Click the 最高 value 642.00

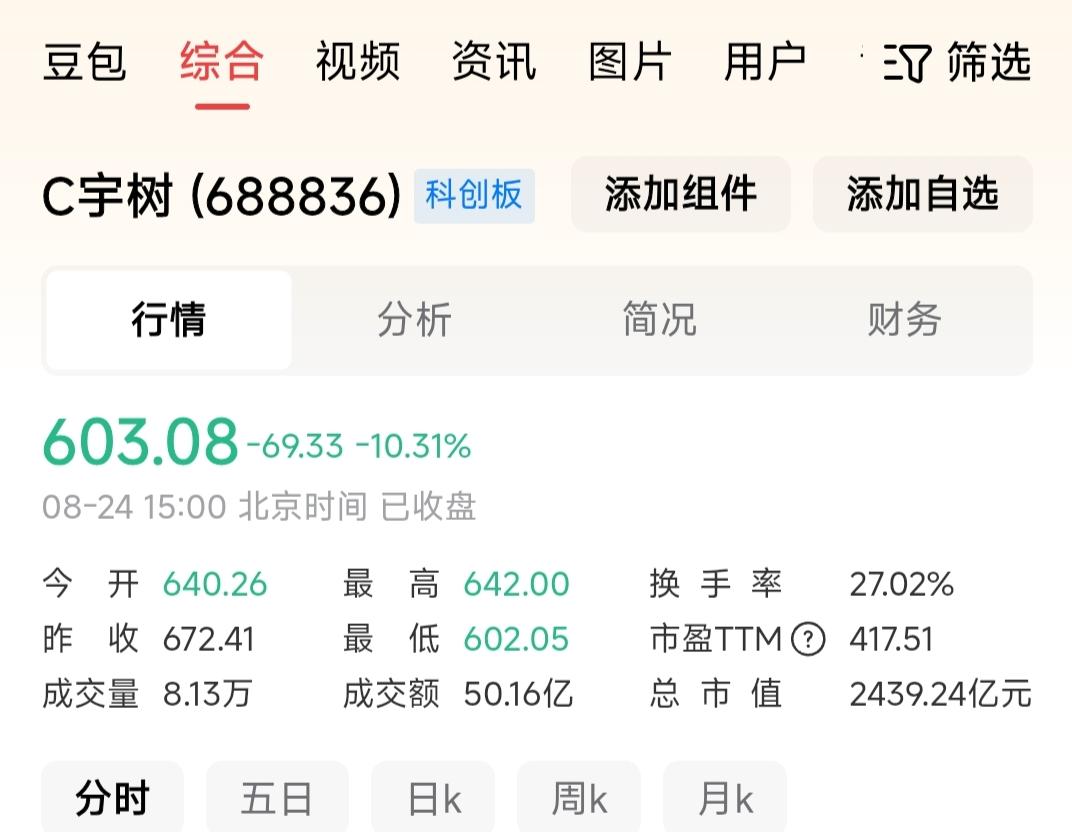[516, 585]
